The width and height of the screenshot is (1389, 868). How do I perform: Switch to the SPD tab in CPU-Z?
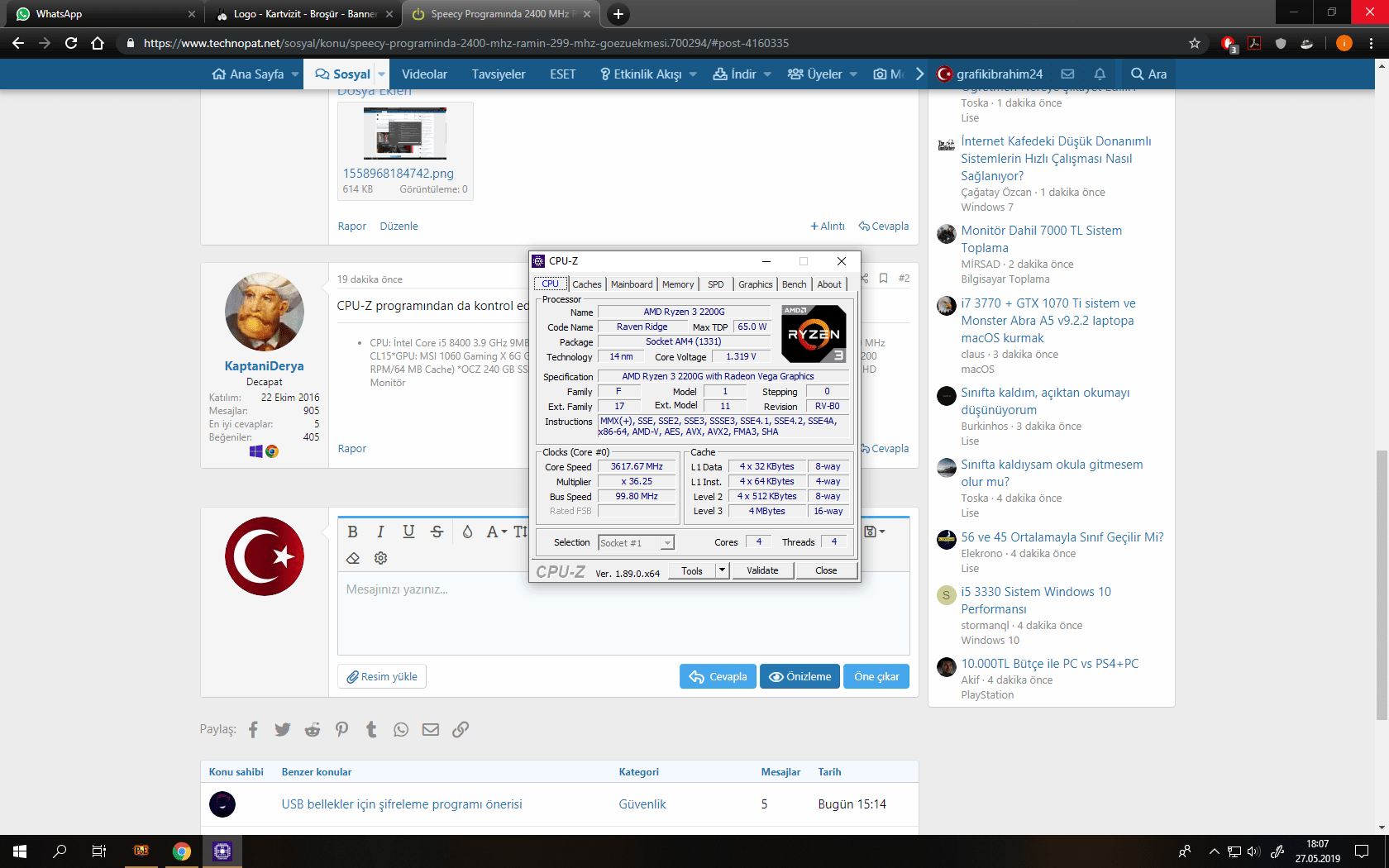click(x=716, y=284)
